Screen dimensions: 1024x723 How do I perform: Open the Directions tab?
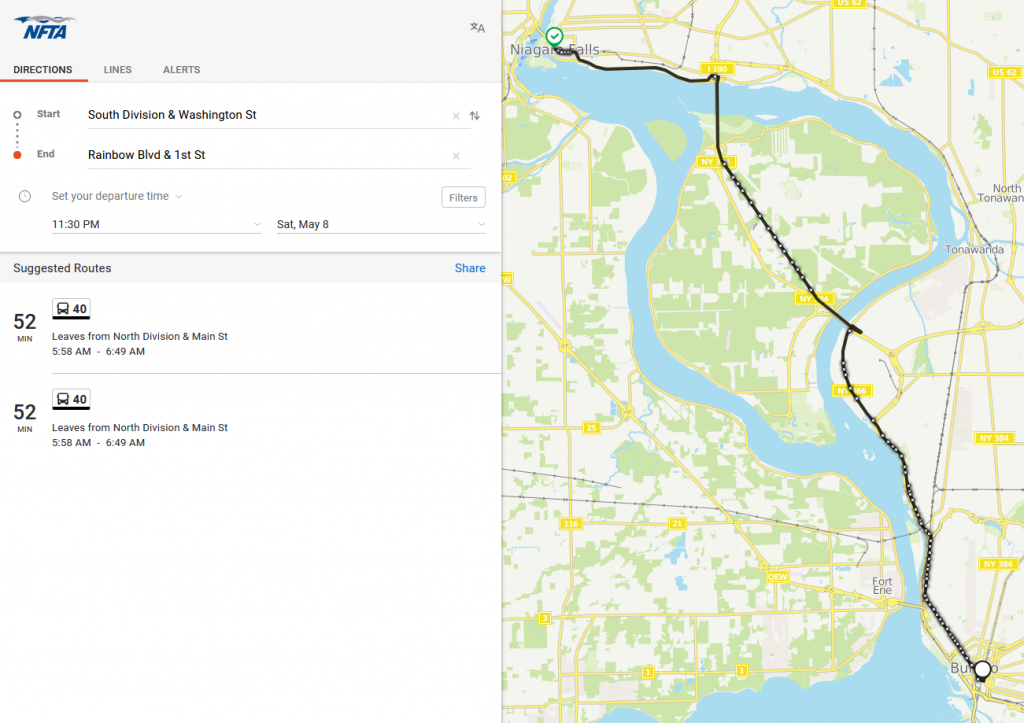[43, 70]
